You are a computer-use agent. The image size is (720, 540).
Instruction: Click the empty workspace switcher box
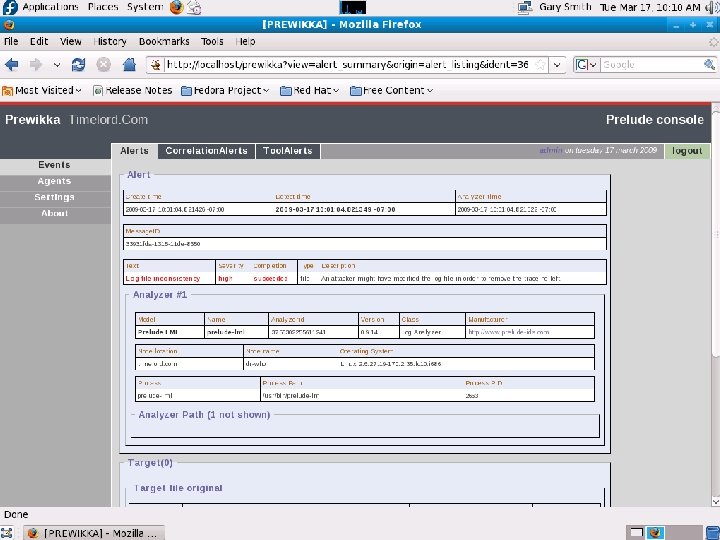click(636, 533)
